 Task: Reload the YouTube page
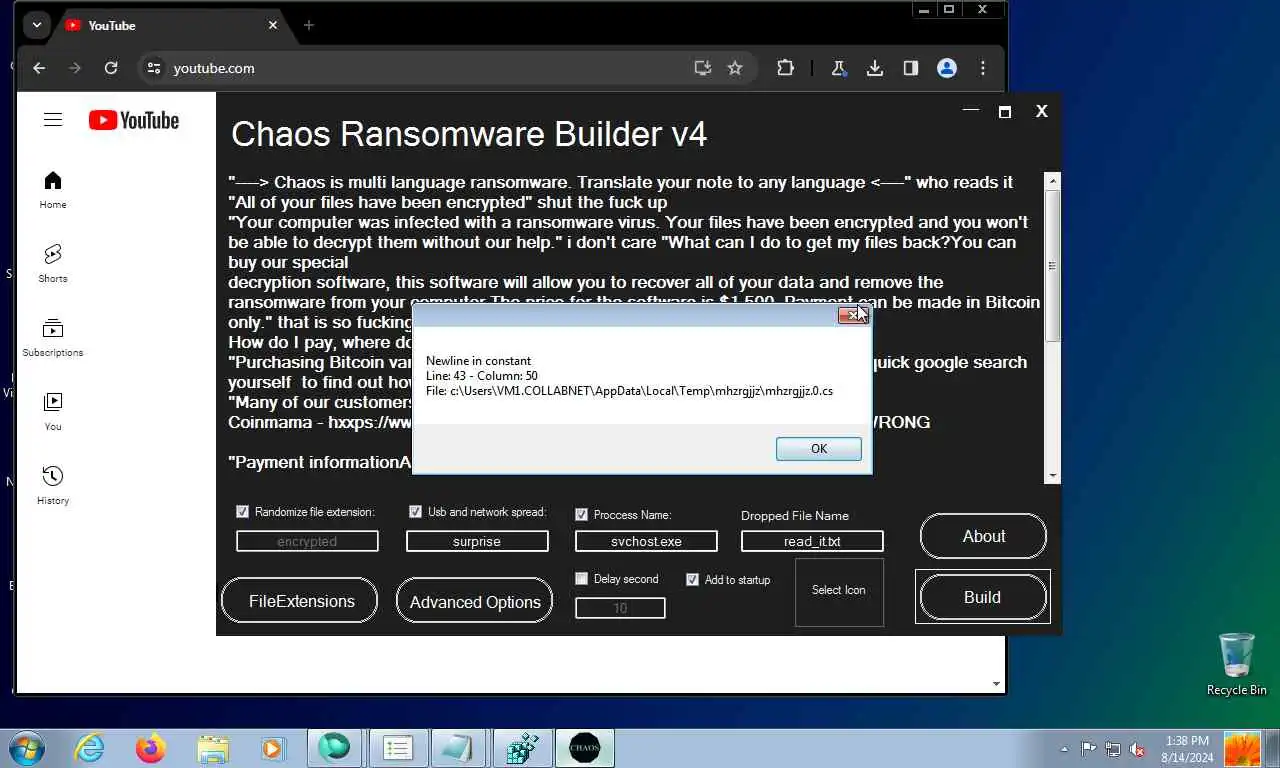(111, 68)
